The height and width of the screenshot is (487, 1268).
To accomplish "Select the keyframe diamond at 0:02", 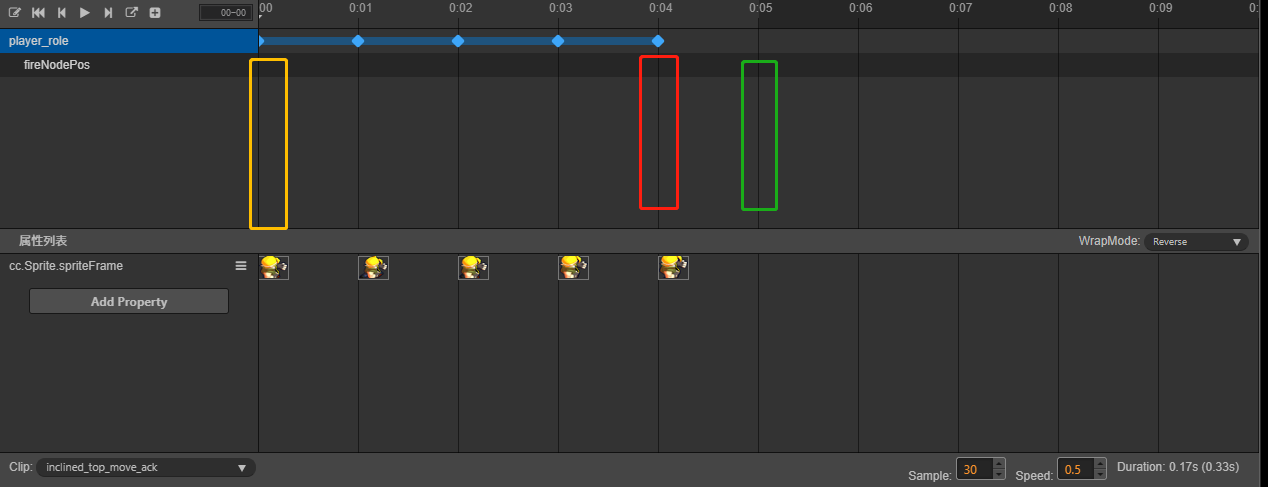I will (458, 41).
